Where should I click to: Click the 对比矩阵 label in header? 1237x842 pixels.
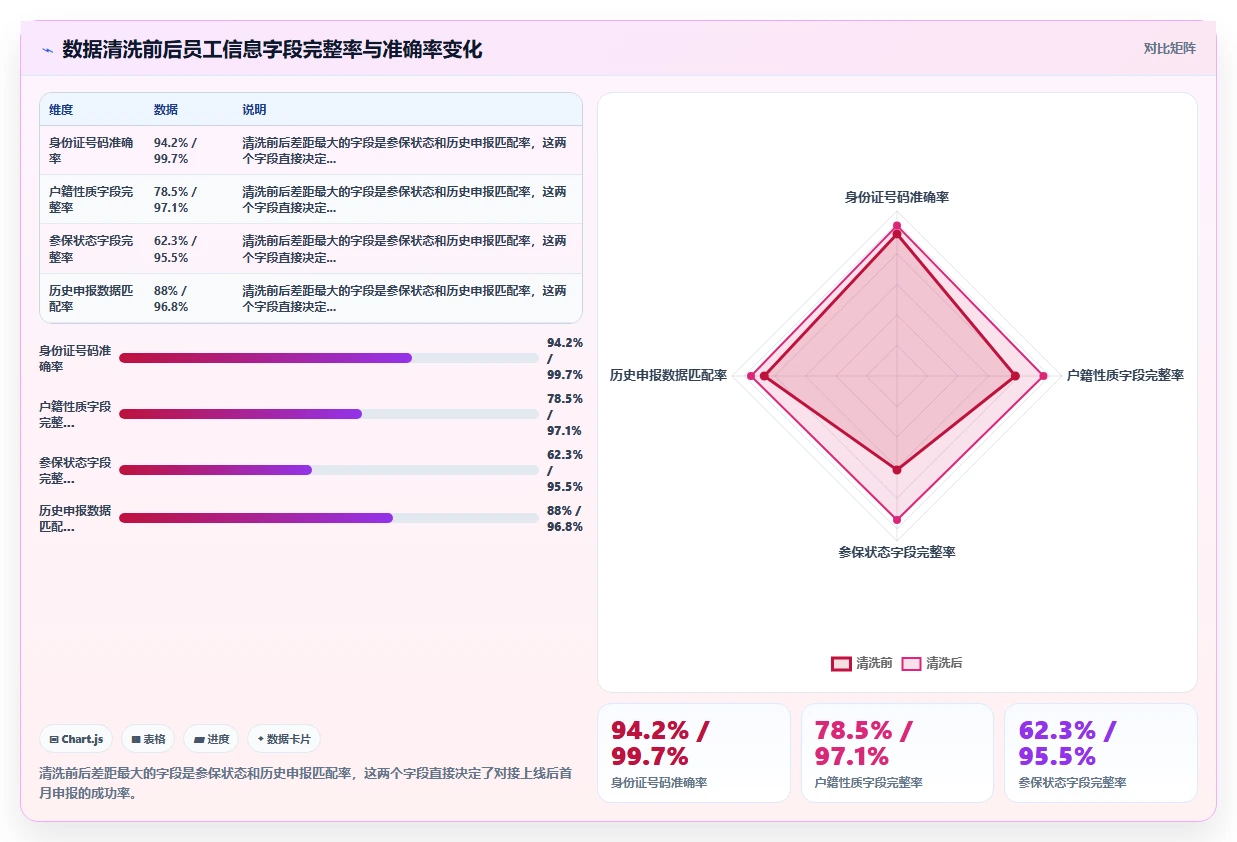tap(1170, 48)
